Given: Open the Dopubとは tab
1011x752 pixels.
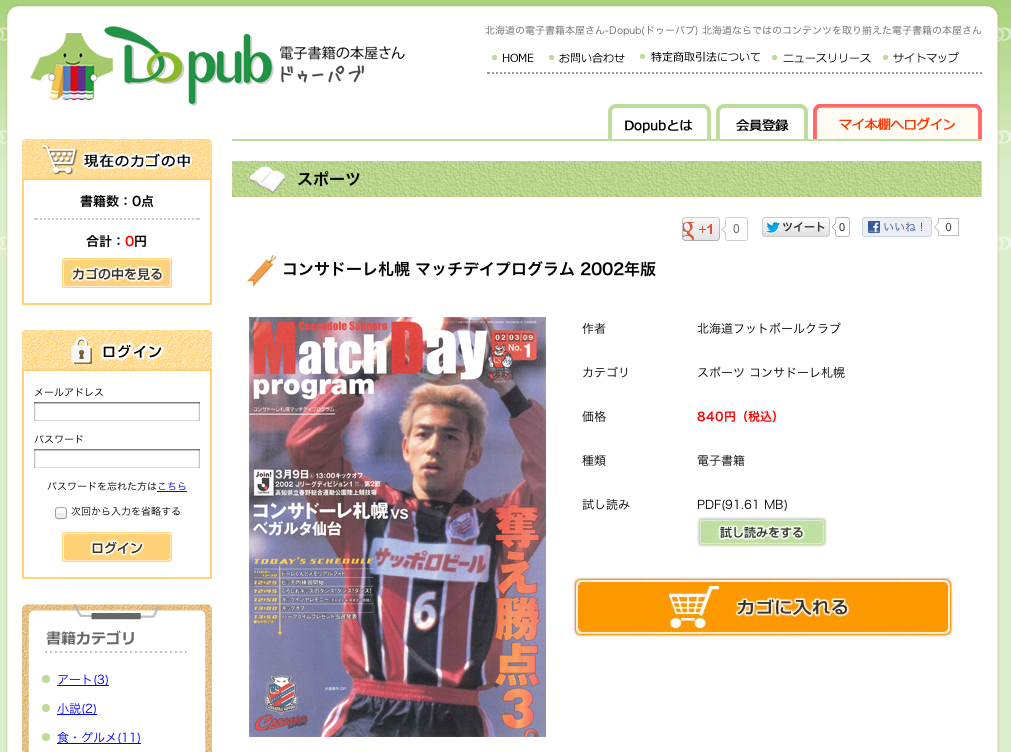Looking at the screenshot, I should pyautogui.click(x=658, y=124).
